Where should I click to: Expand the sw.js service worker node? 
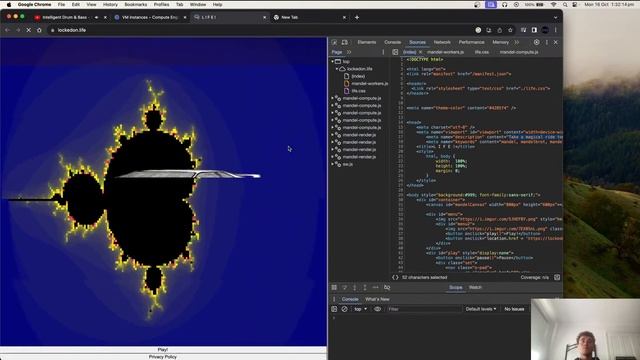pyautogui.click(x=333, y=164)
